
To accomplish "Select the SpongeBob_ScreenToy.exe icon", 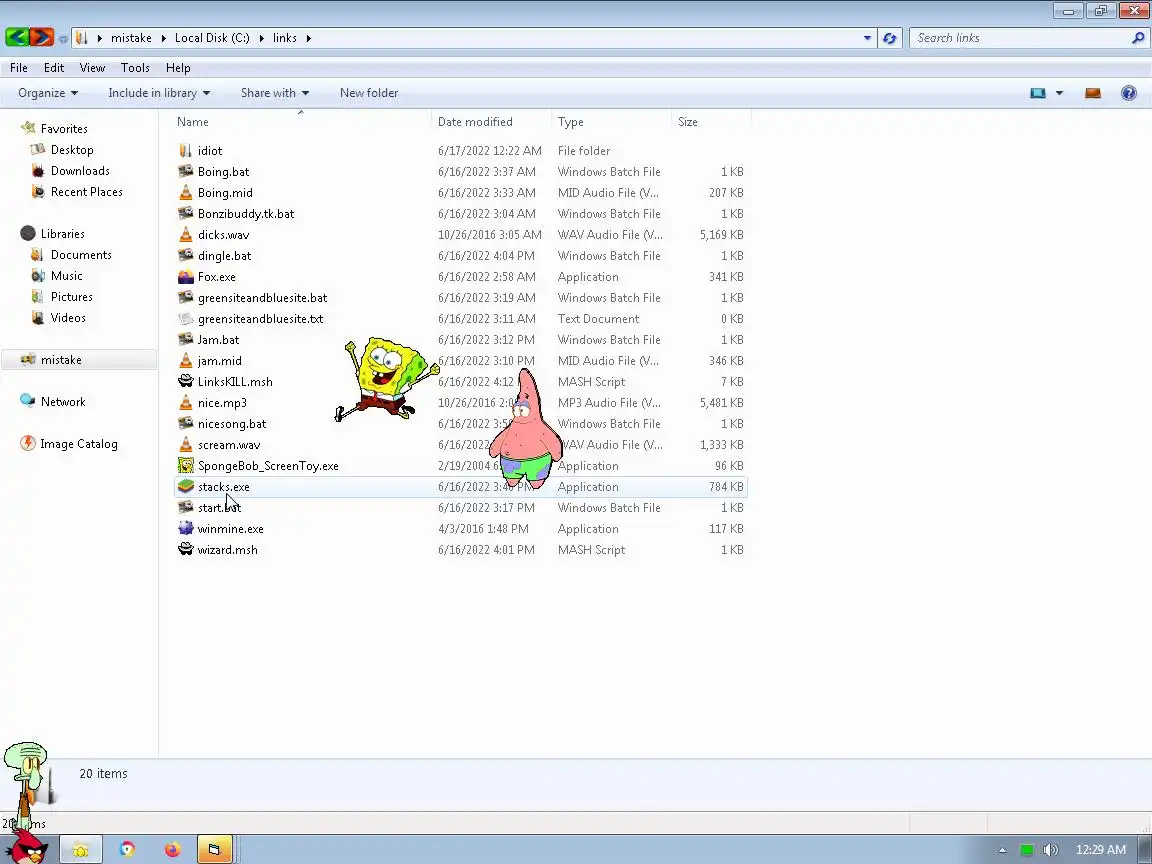I will (x=186, y=466).
